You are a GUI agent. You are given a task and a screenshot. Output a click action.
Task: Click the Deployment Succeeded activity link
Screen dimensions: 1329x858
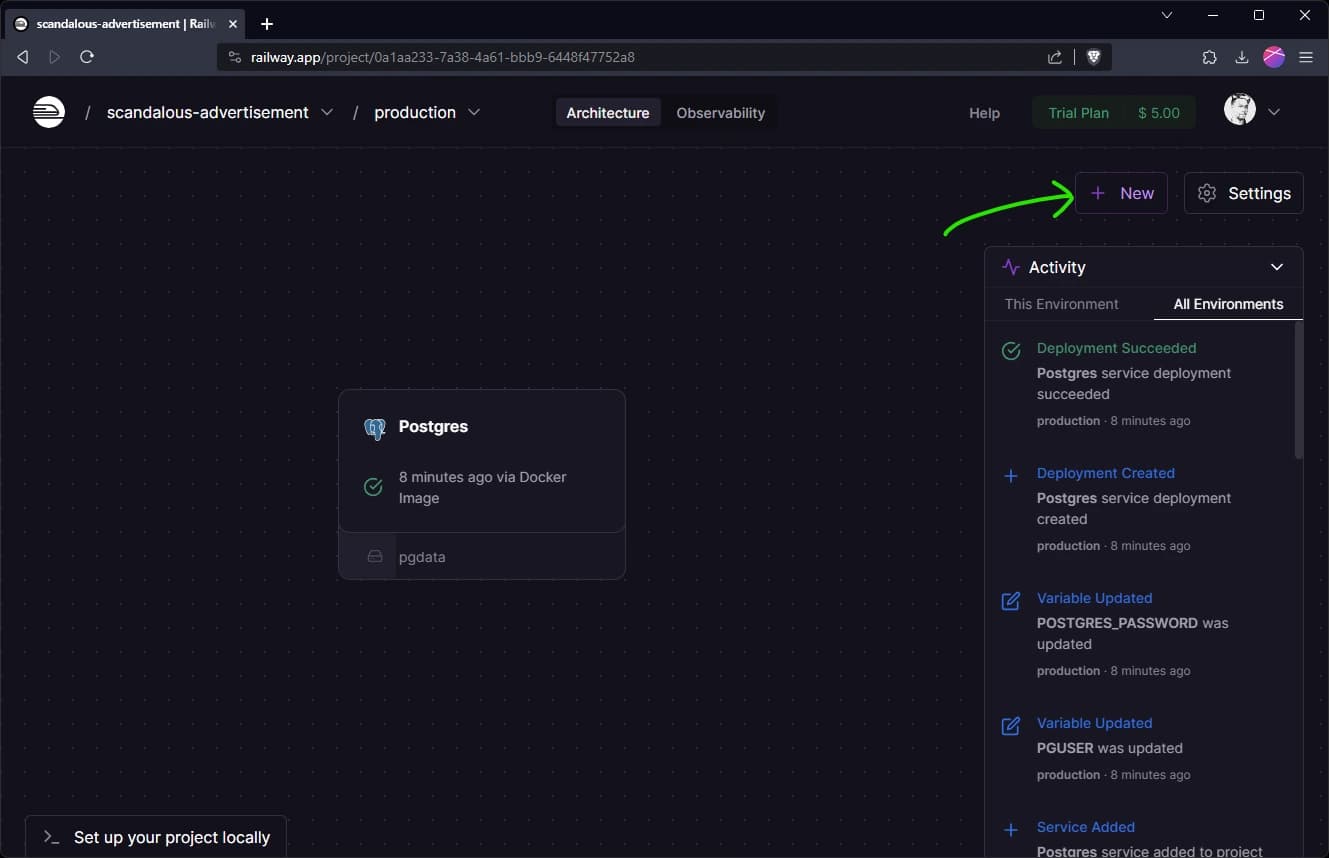(x=1116, y=348)
